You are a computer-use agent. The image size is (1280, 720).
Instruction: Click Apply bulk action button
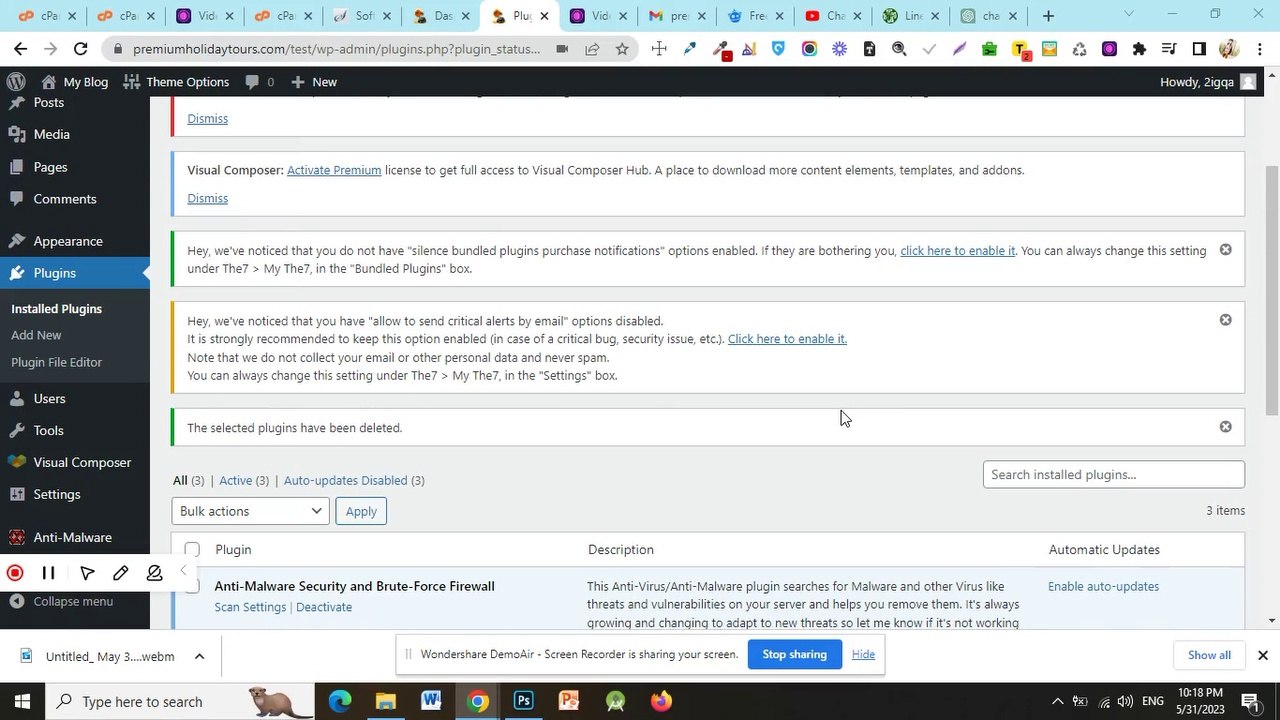361,511
